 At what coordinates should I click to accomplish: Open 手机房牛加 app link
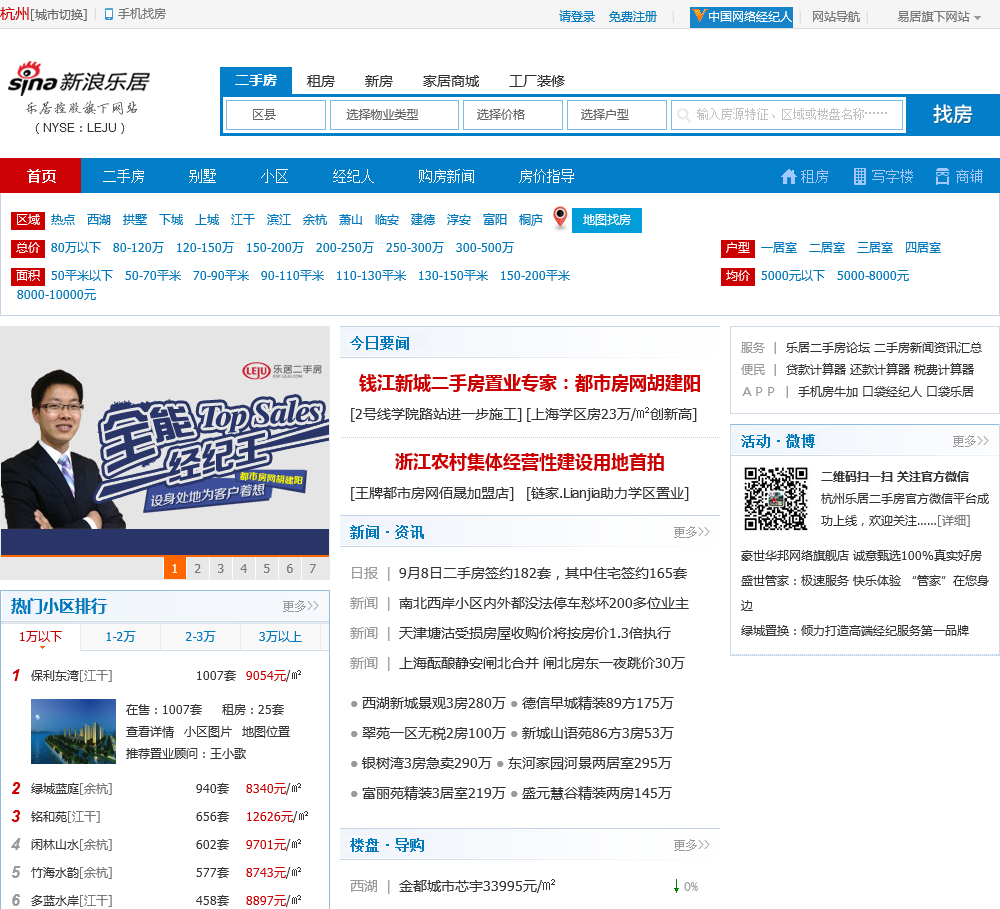pyautogui.click(x=828, y=392)
